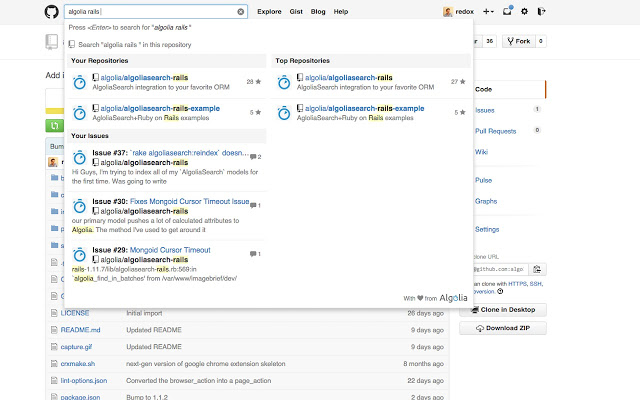Image resolution: width=640 pixels, height=400 pixels.
Task: Open algoliasearch-rails-example under Top Repositories
Action: click(364, 108)
